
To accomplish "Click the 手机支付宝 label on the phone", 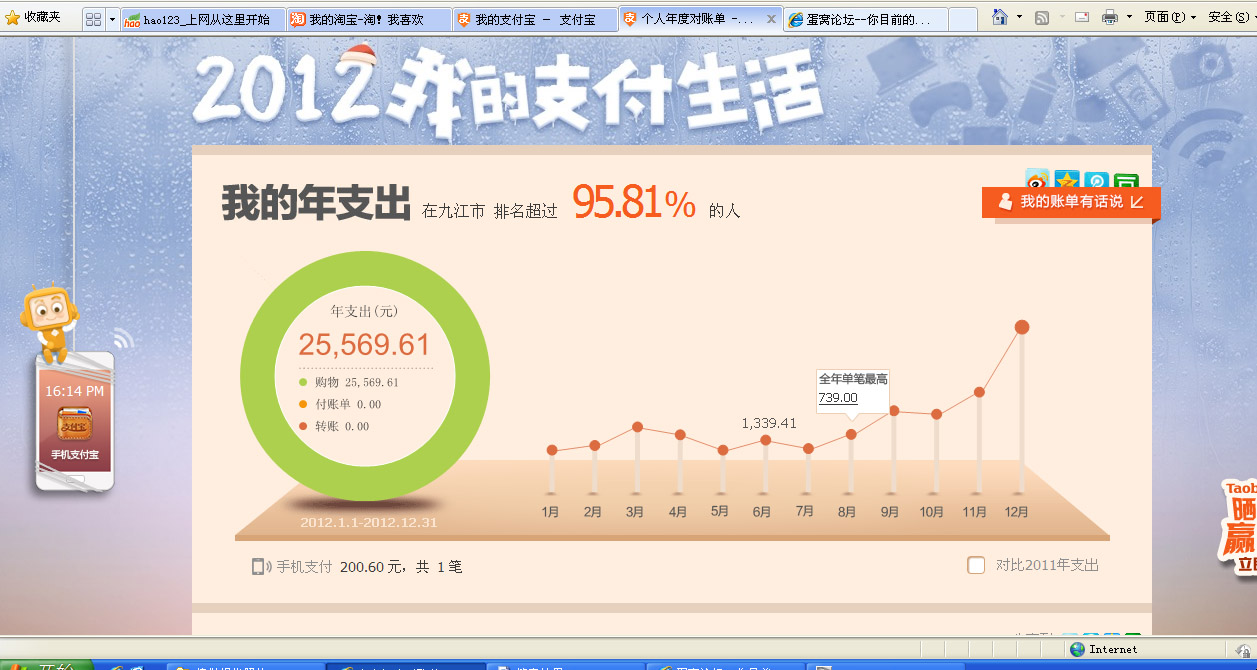I will coord(75,455).
